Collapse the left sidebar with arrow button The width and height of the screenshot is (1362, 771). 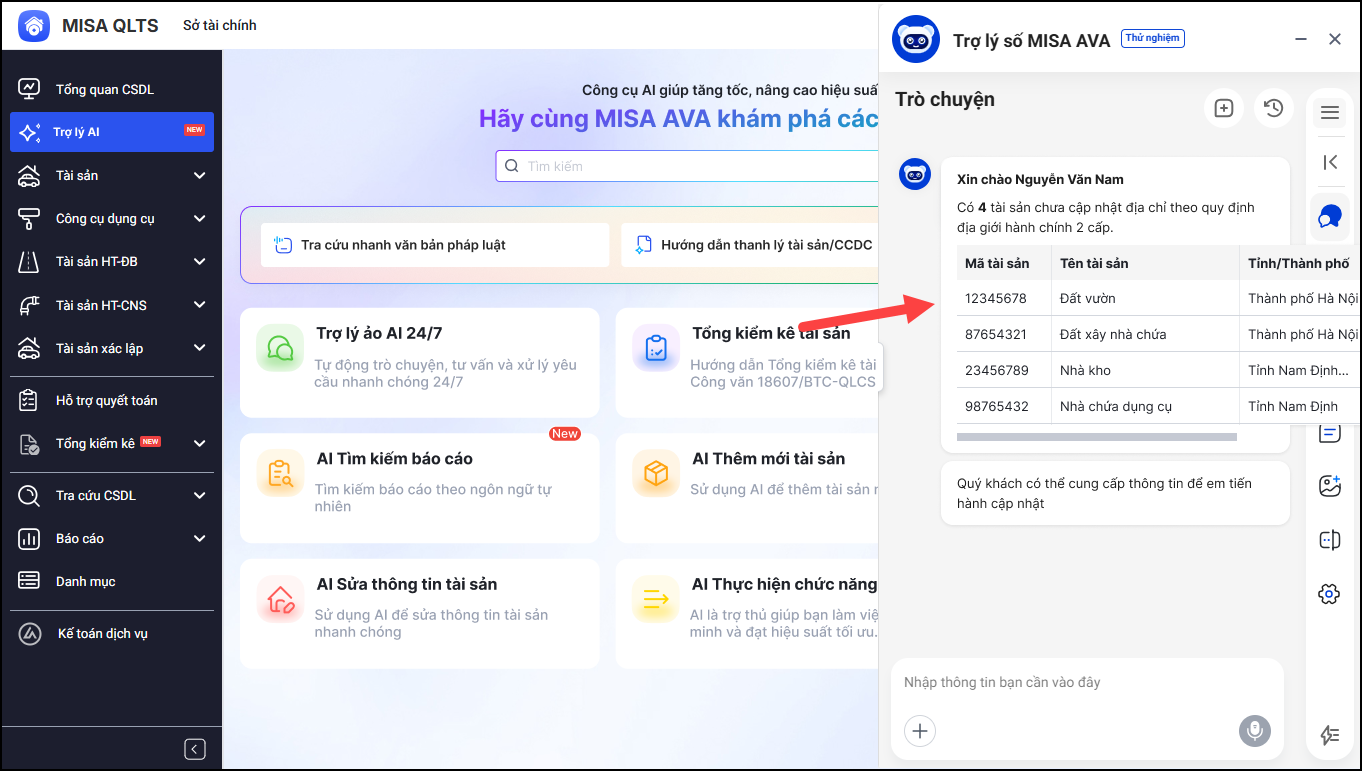click(195, 749)
